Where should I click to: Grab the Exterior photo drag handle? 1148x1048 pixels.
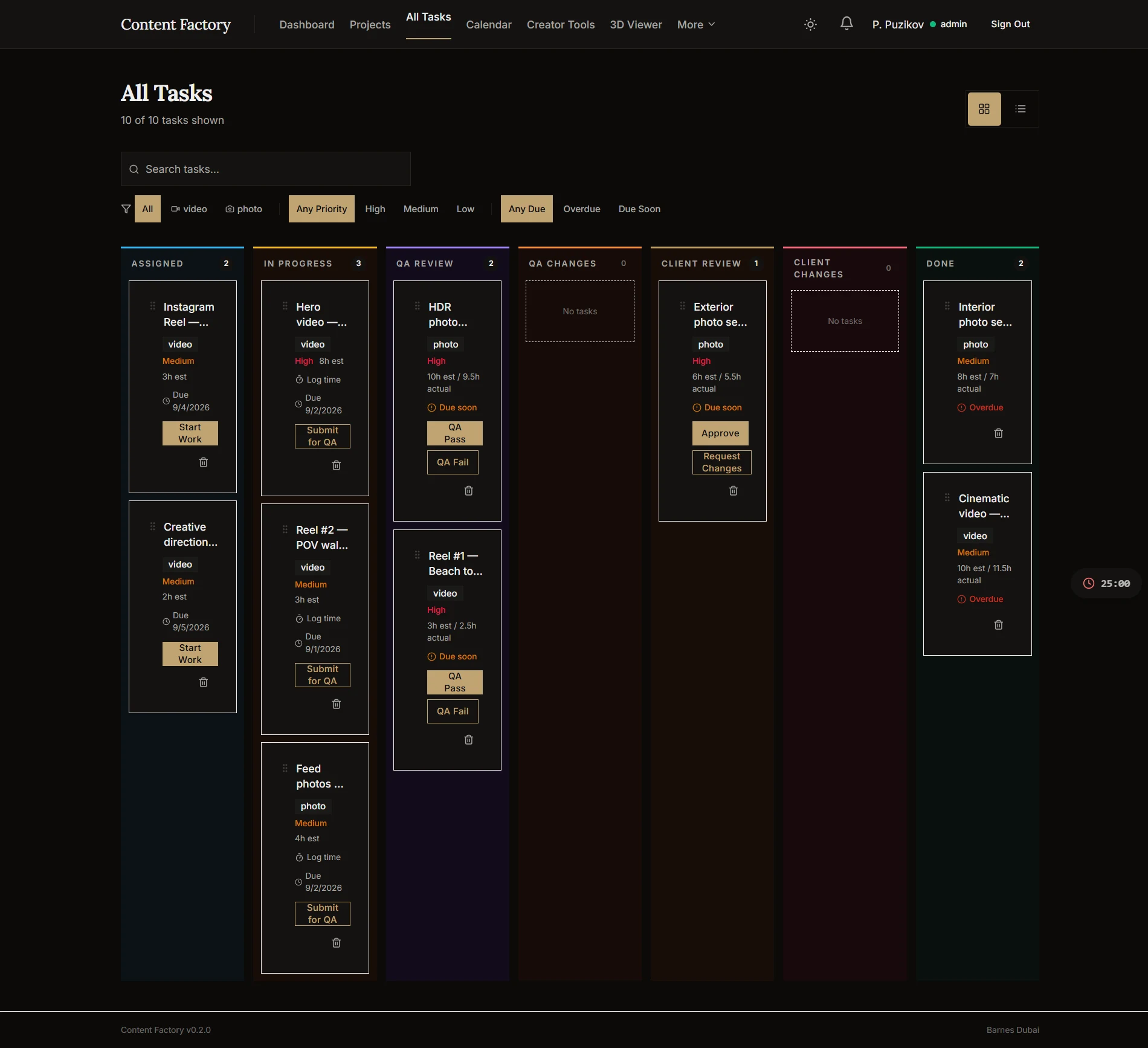(x=683, y=306)
